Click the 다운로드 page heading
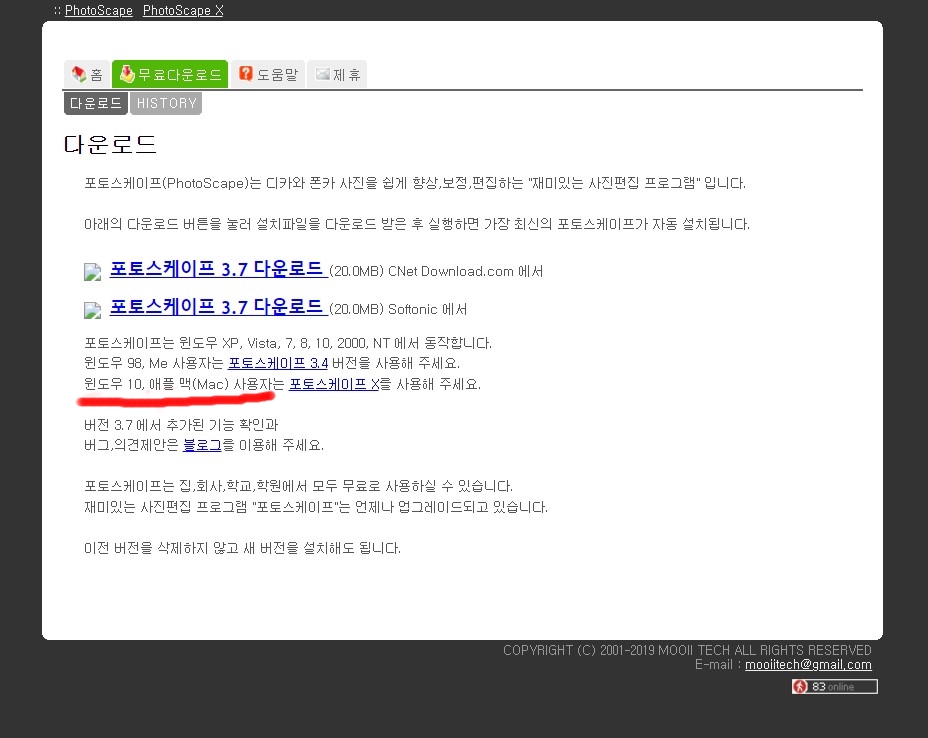 pos(110,144)
